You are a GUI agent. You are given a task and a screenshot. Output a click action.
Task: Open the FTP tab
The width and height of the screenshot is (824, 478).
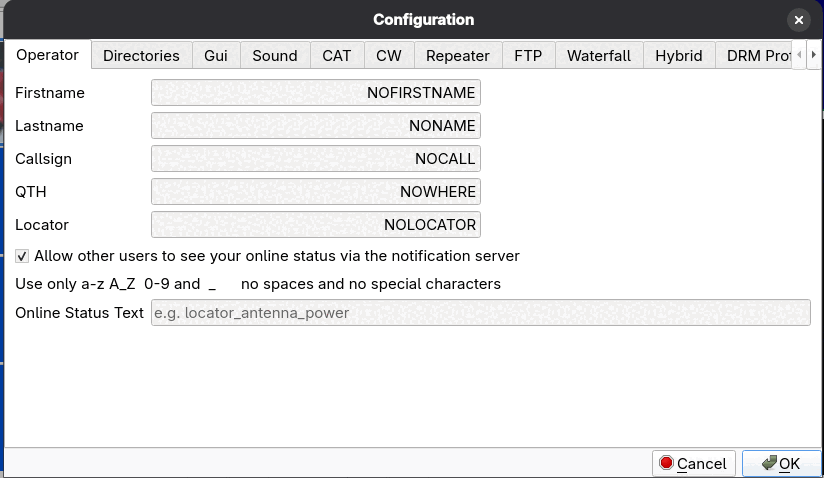coord(528,56)
